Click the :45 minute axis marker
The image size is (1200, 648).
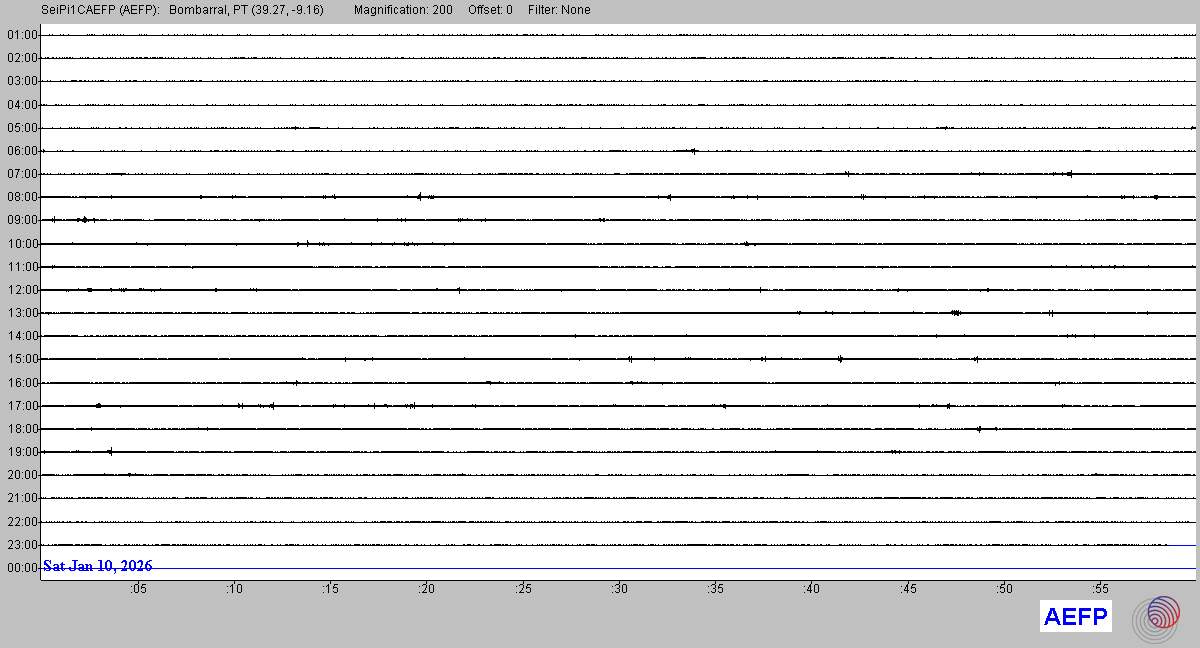(x=908, y=589)
